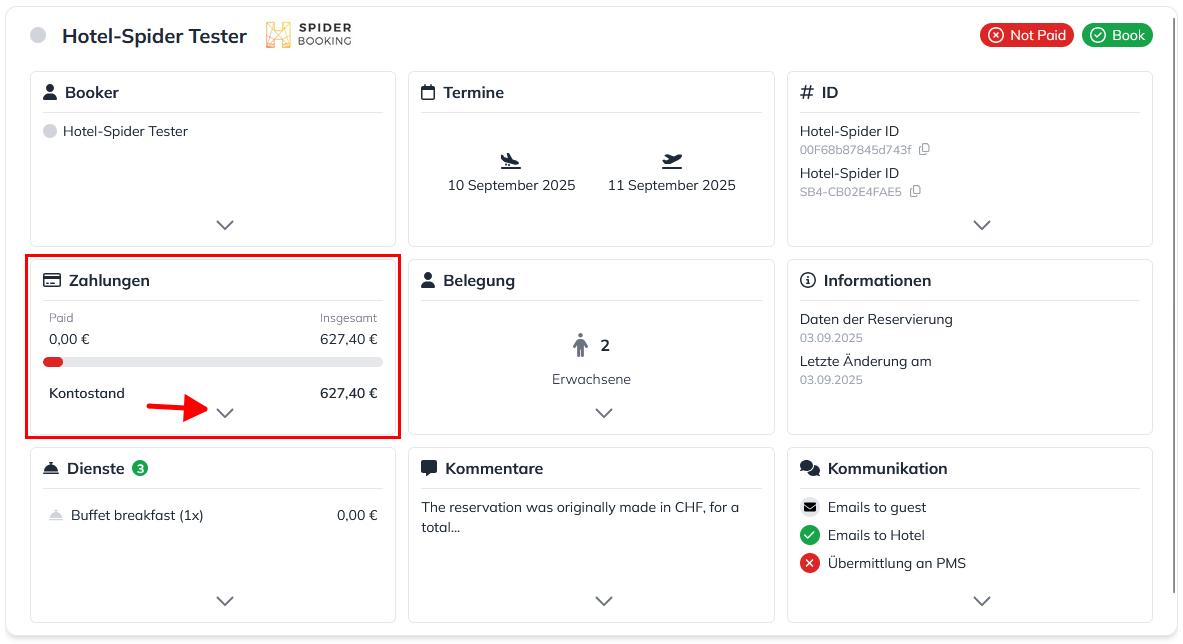Click the Spider Booking logo
Viewport: 1183px width, 644px height.
pos(308,35)
